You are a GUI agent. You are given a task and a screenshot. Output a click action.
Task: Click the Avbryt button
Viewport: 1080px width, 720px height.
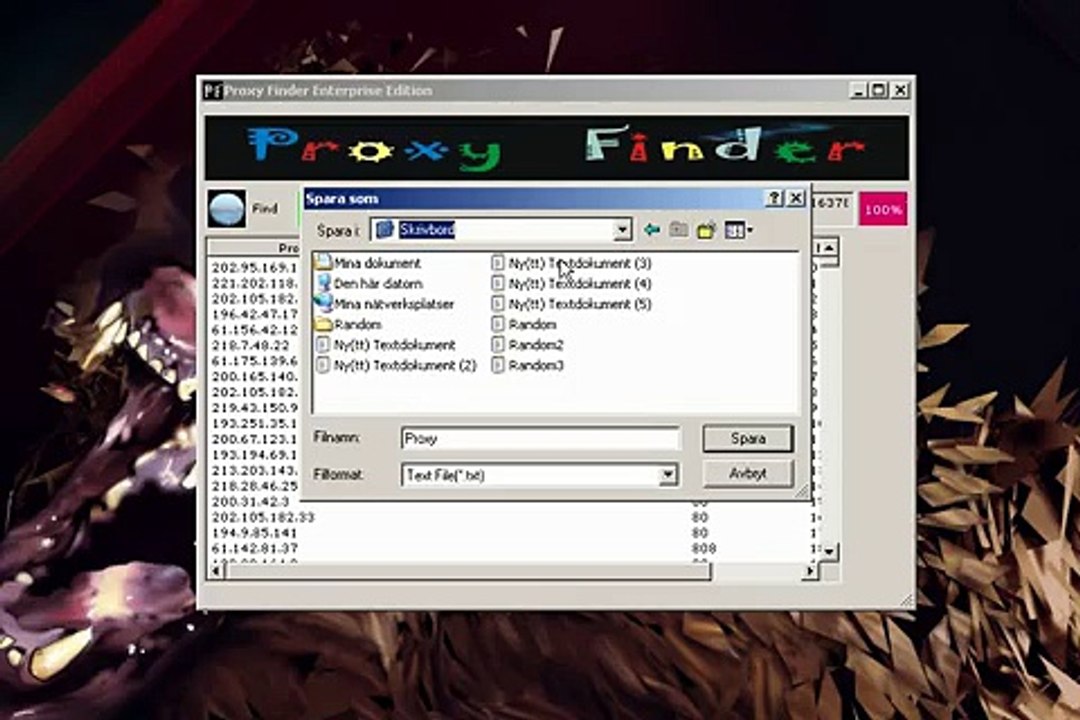coord(748,474)
